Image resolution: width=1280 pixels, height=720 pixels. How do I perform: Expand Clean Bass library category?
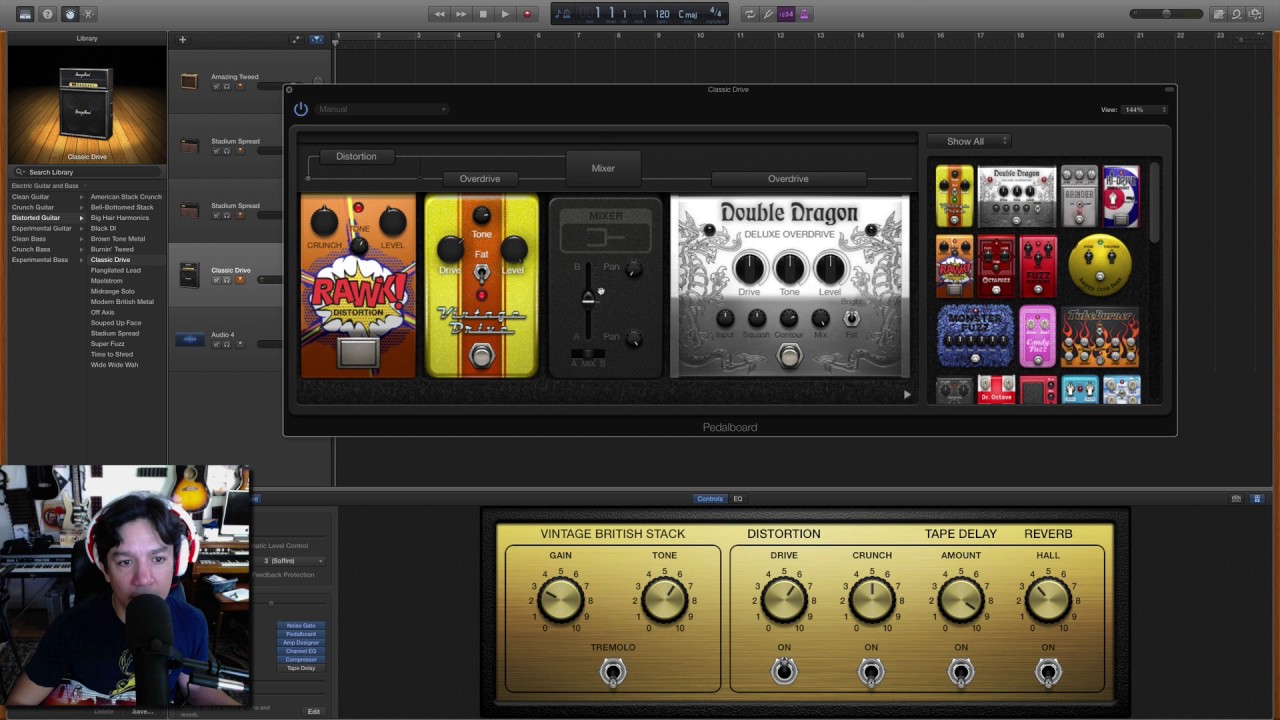tap(45, 239)
